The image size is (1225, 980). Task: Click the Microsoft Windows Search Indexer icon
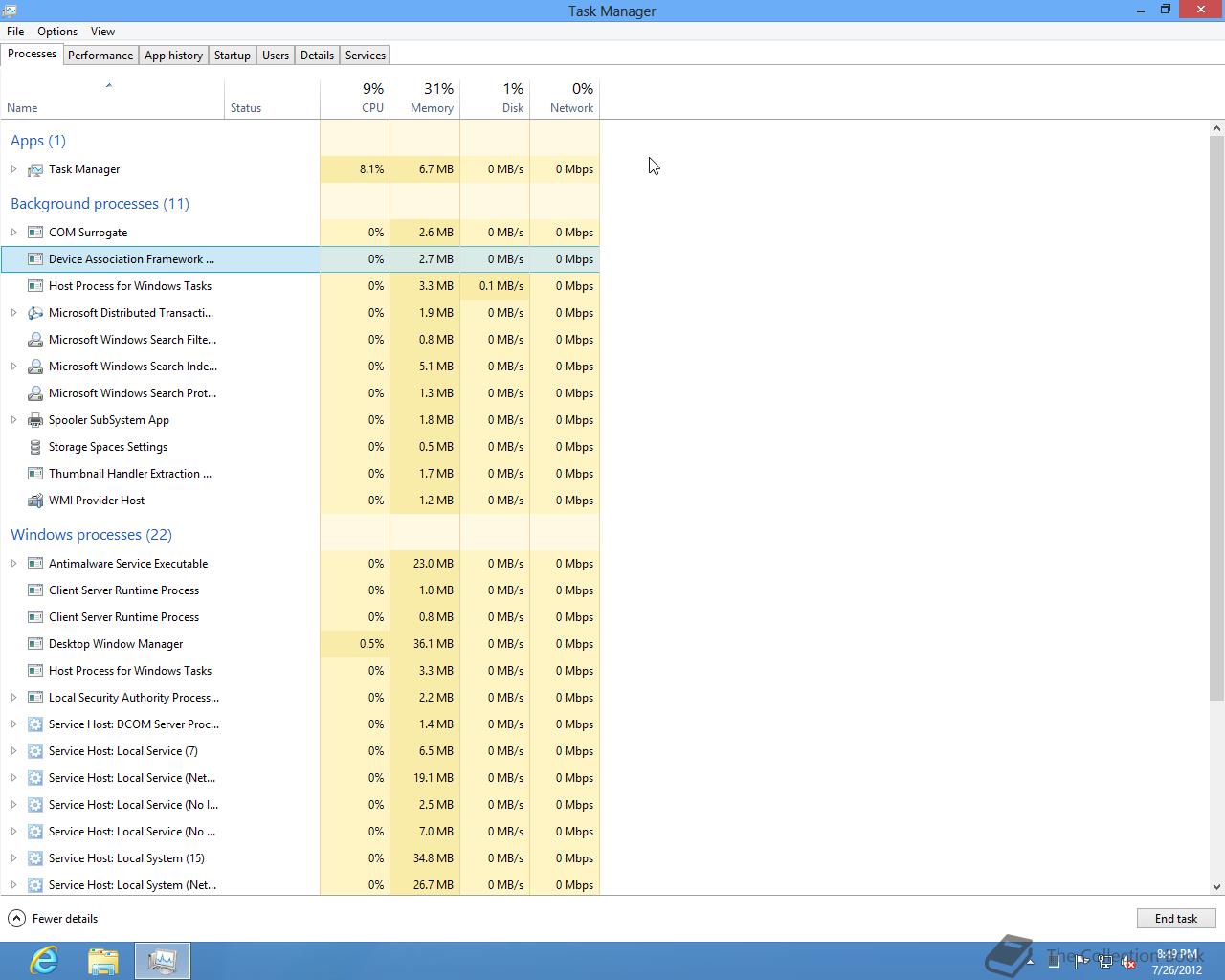(x=35, y=367)
